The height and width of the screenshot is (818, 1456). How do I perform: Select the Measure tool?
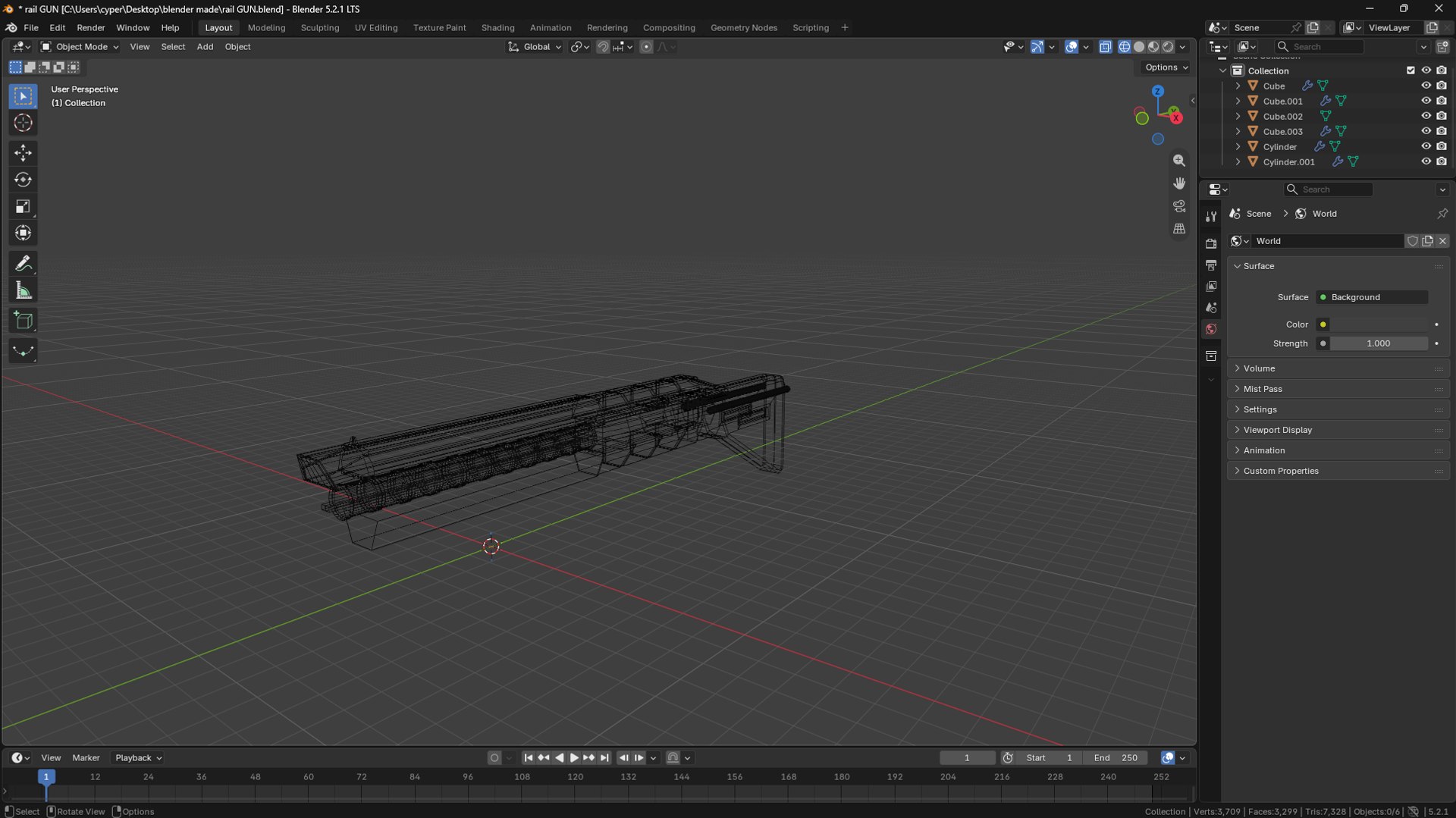pyautogui.click(x=23, y=290)
